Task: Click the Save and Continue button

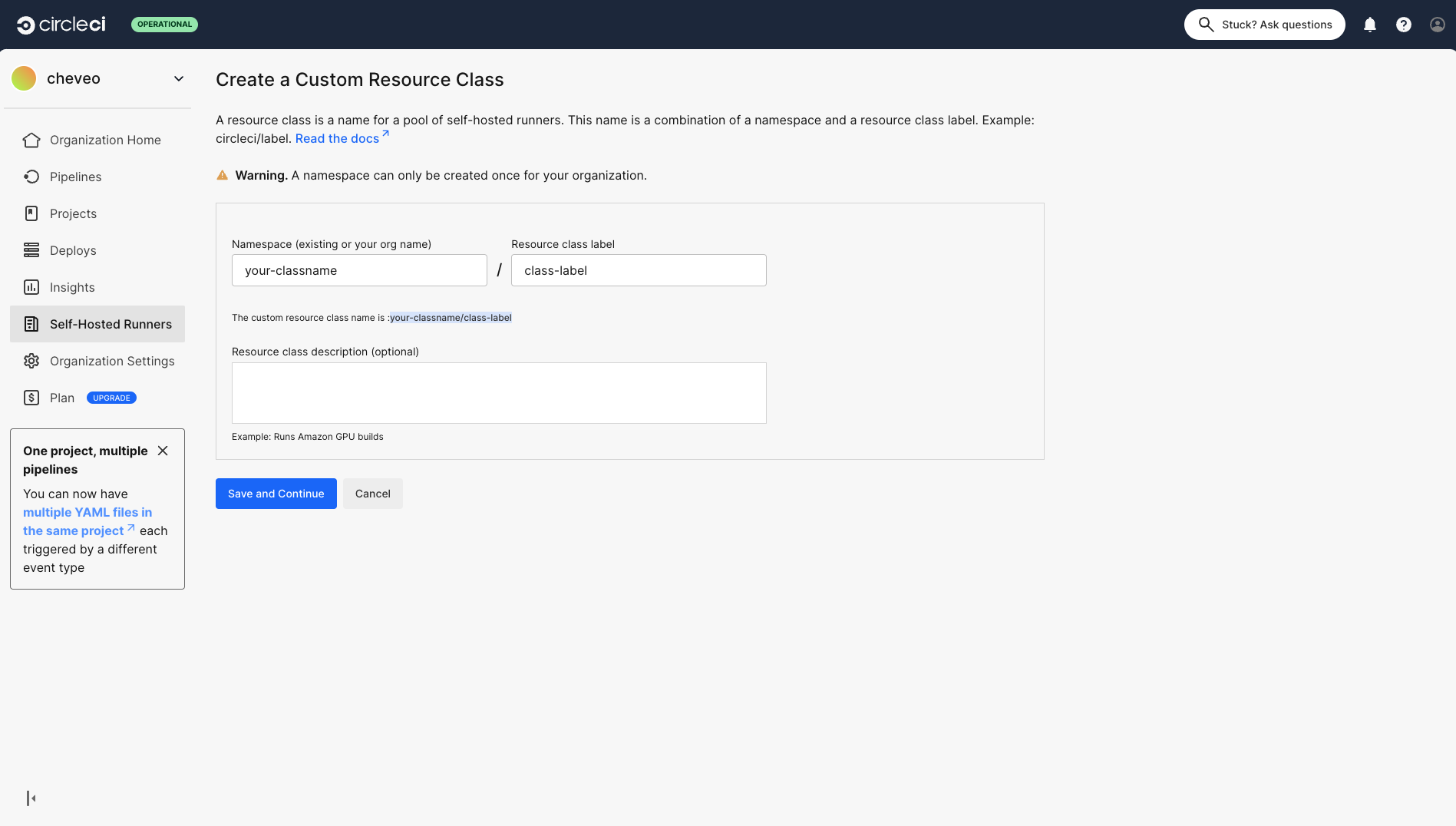Action: [x=276, y=493]
